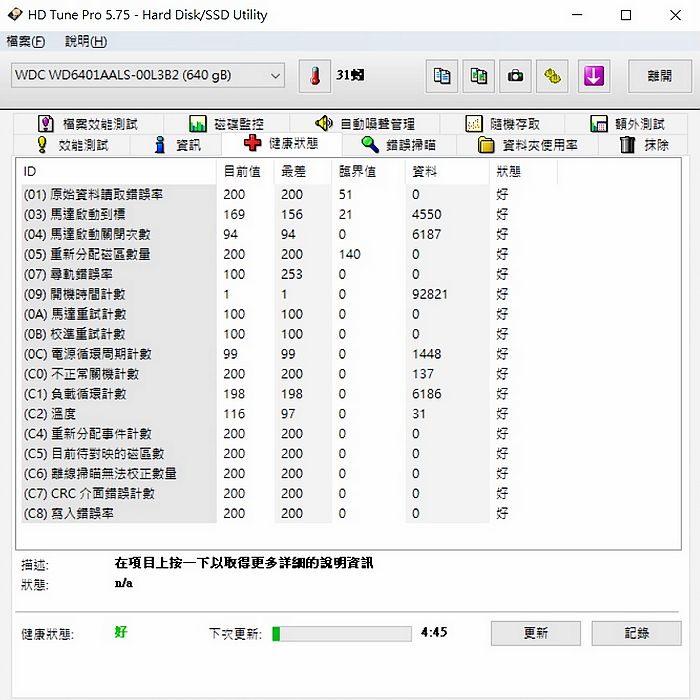
Task: Click the 更新 refresh button
Action: coord(536,633)
